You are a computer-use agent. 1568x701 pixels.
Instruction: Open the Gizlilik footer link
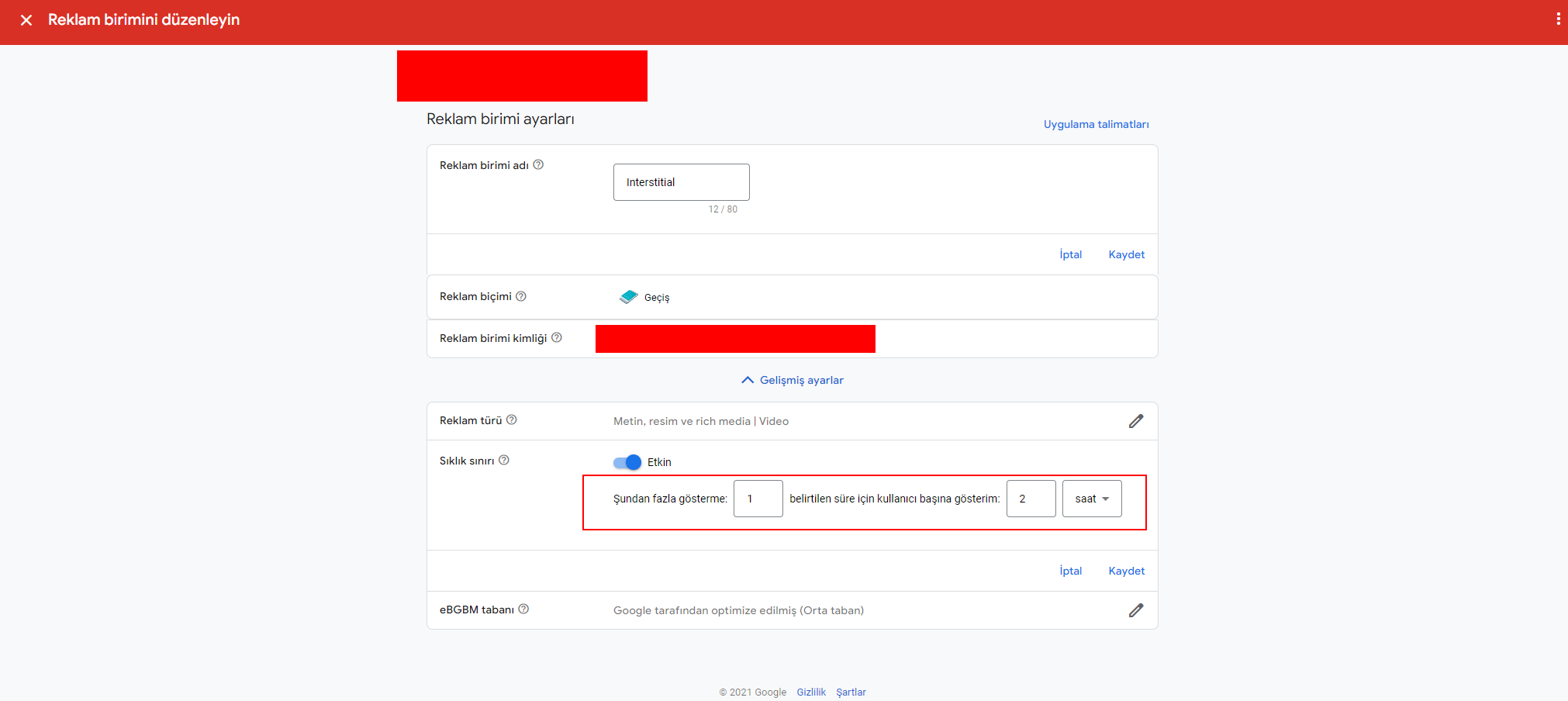tap(811, 692)
